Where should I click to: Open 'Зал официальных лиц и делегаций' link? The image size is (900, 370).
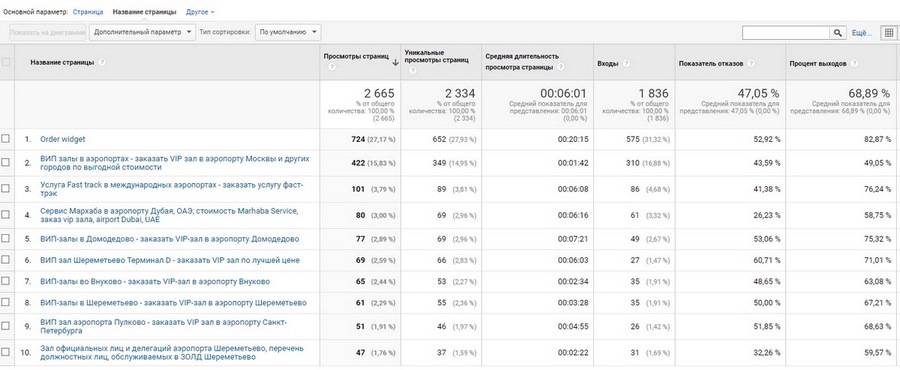(x=172, y=352)
